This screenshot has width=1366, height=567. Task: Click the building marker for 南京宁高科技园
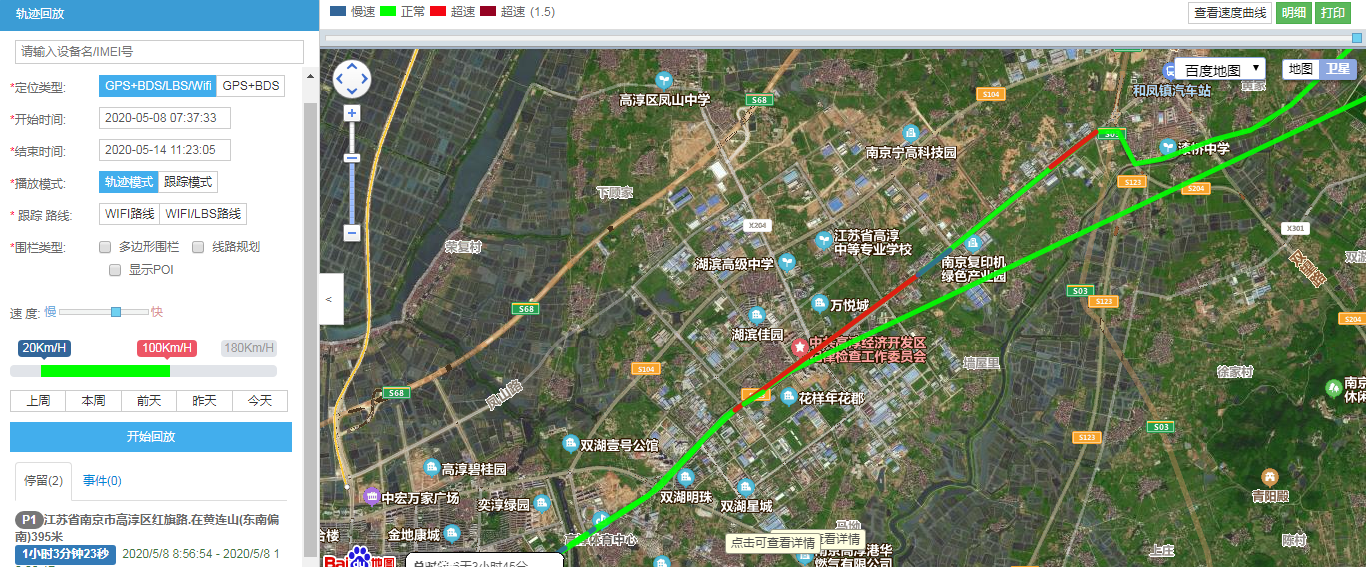910,133
